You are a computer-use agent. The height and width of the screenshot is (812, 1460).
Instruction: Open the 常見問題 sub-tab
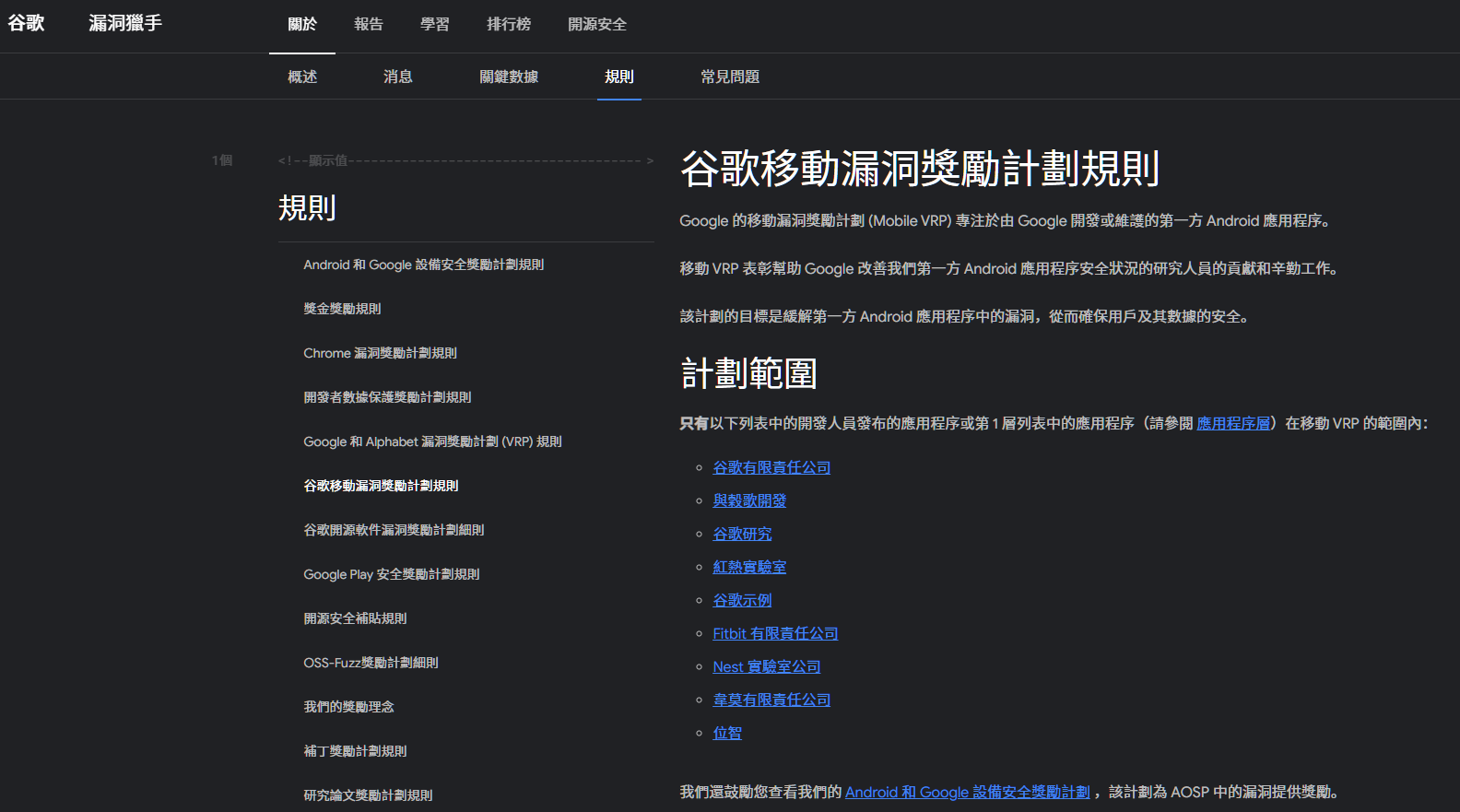tap(730, 77)
